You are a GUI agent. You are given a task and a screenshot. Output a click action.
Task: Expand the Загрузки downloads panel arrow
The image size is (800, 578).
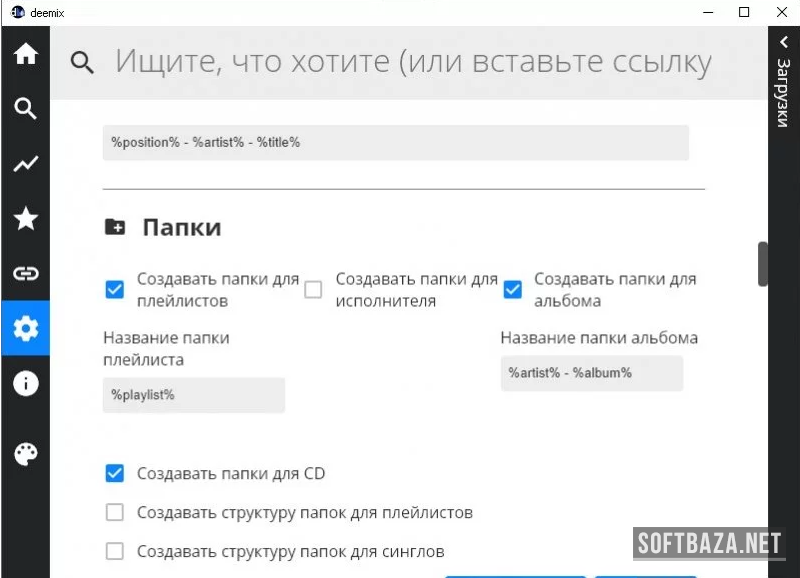tap(783, 42)
